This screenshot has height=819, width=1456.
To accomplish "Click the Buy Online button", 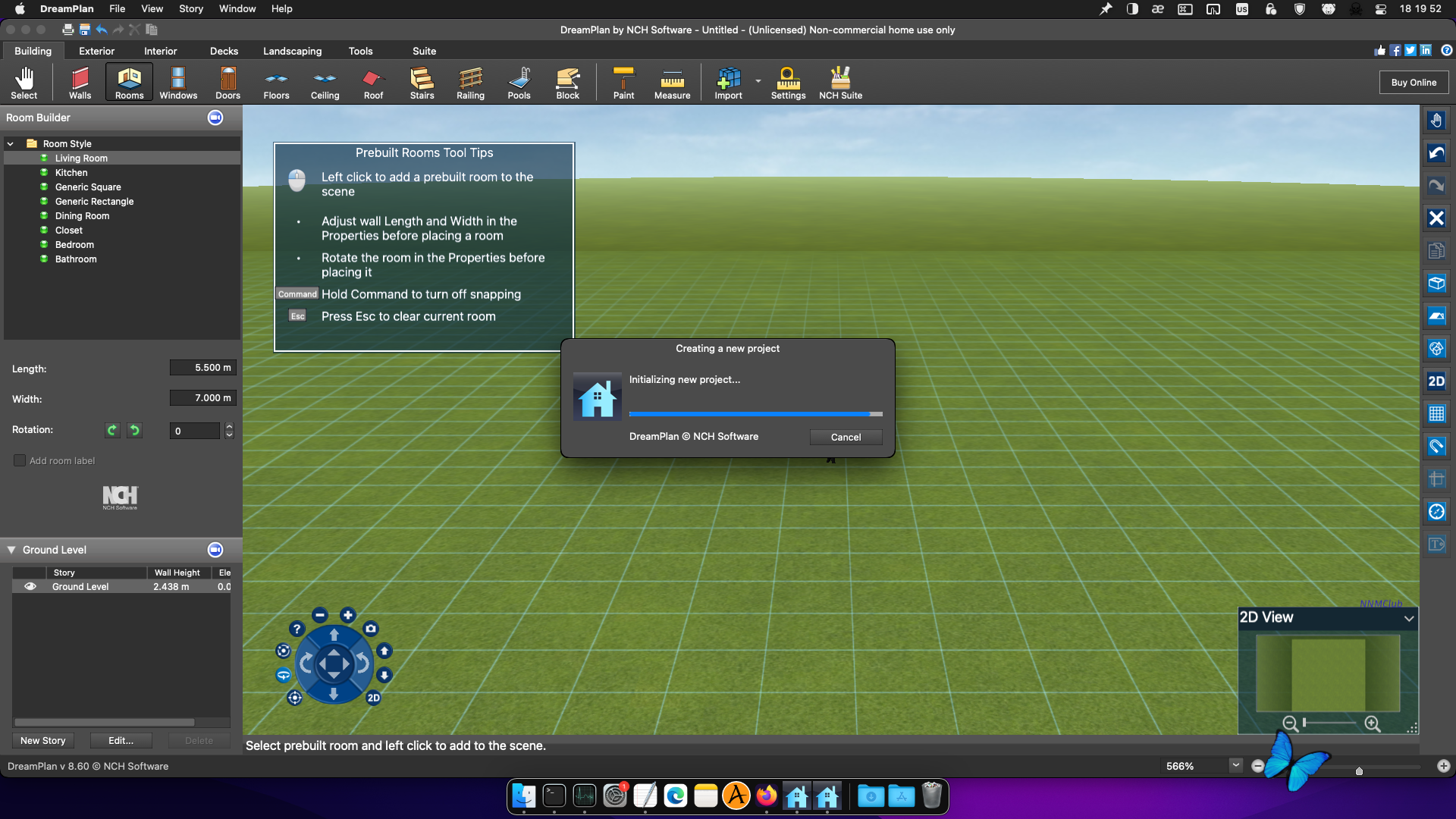I will point(1414,82).
